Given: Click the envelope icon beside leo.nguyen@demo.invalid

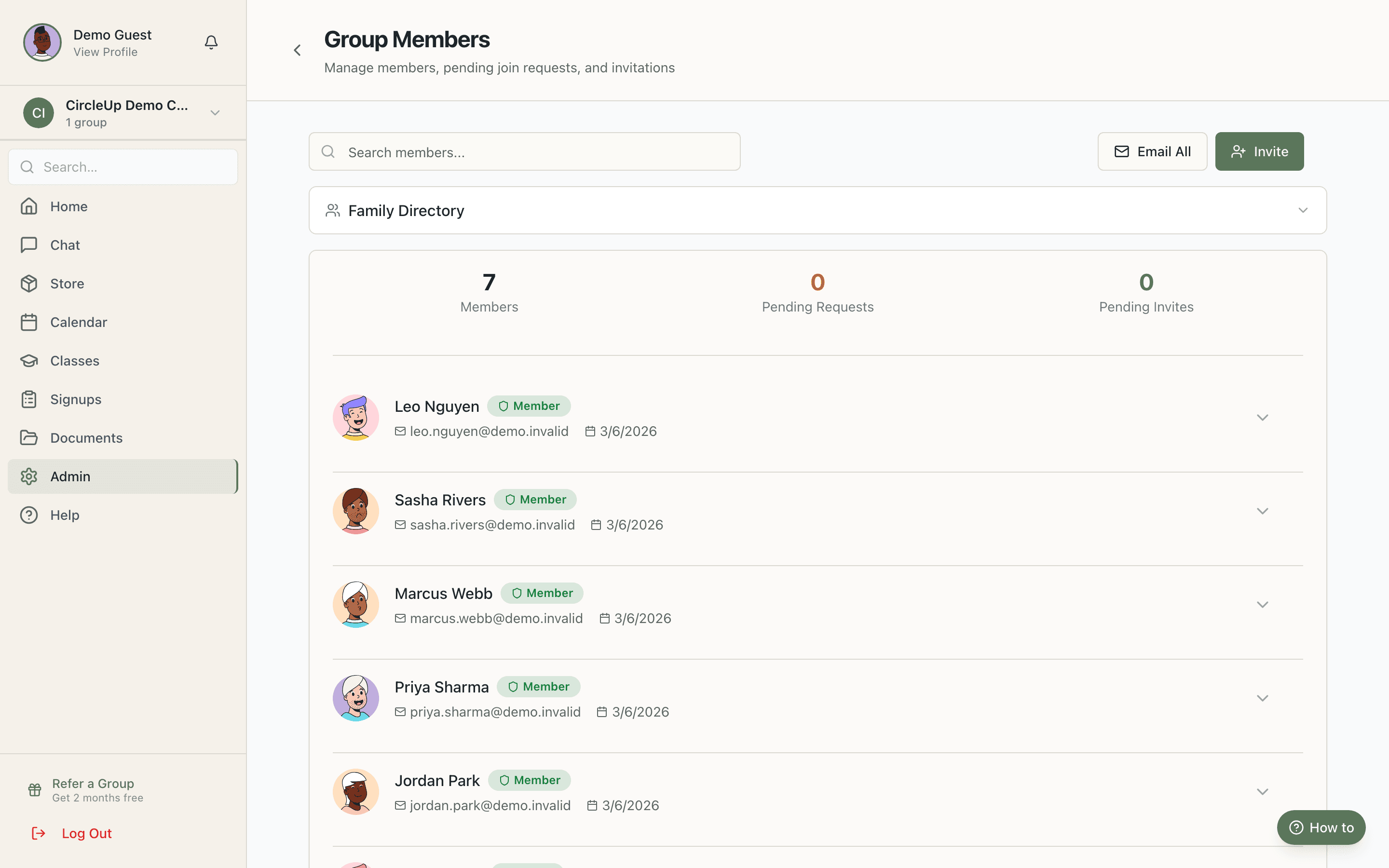Looking at the screenshot, I should 401,431.
